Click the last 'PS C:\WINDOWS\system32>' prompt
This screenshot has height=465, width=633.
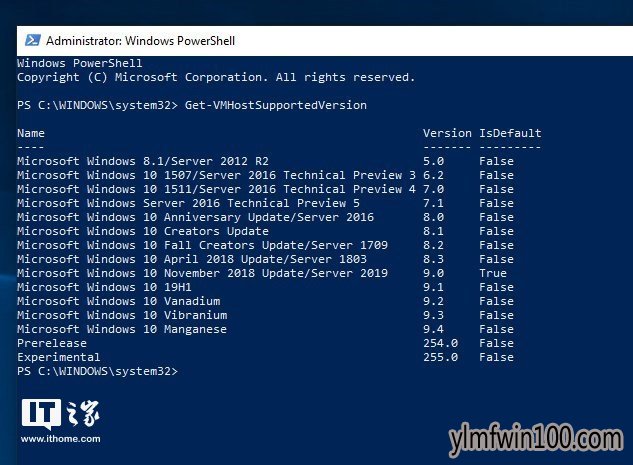tap(97, 371)
